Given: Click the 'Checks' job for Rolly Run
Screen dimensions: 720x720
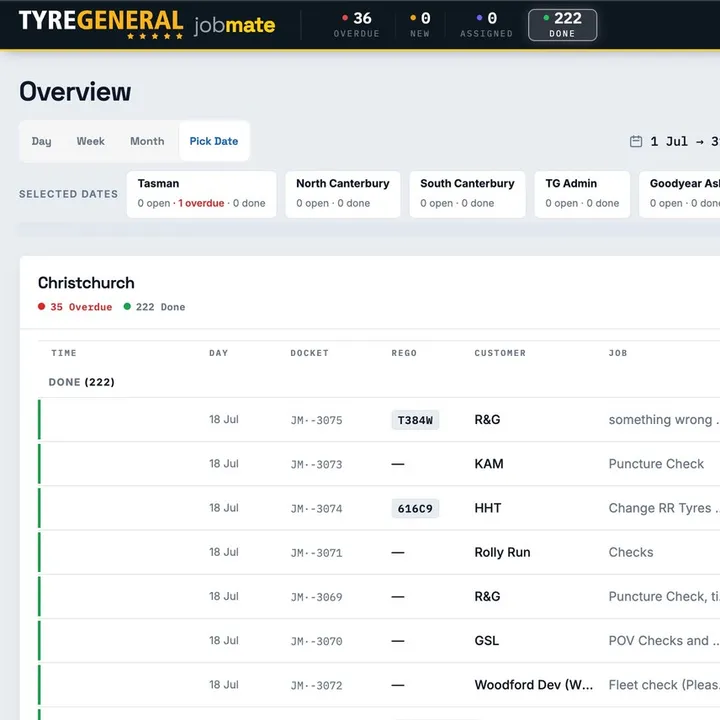Looking at the screenshot, I should click(631, 552).
